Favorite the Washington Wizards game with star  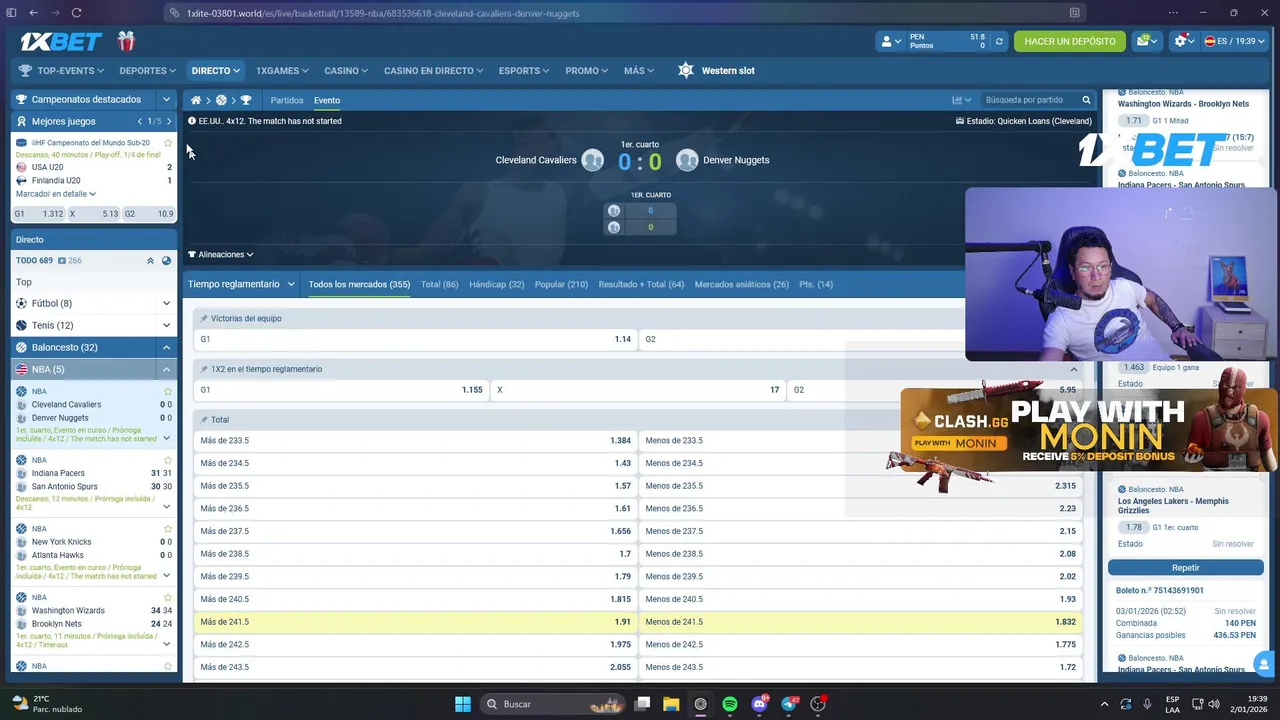click(168, 597)
